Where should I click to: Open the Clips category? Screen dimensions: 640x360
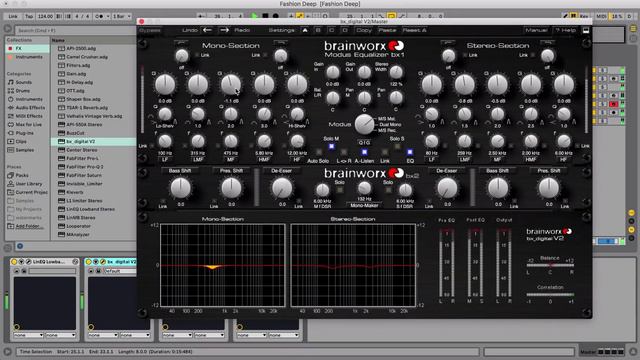pos(21,142)
